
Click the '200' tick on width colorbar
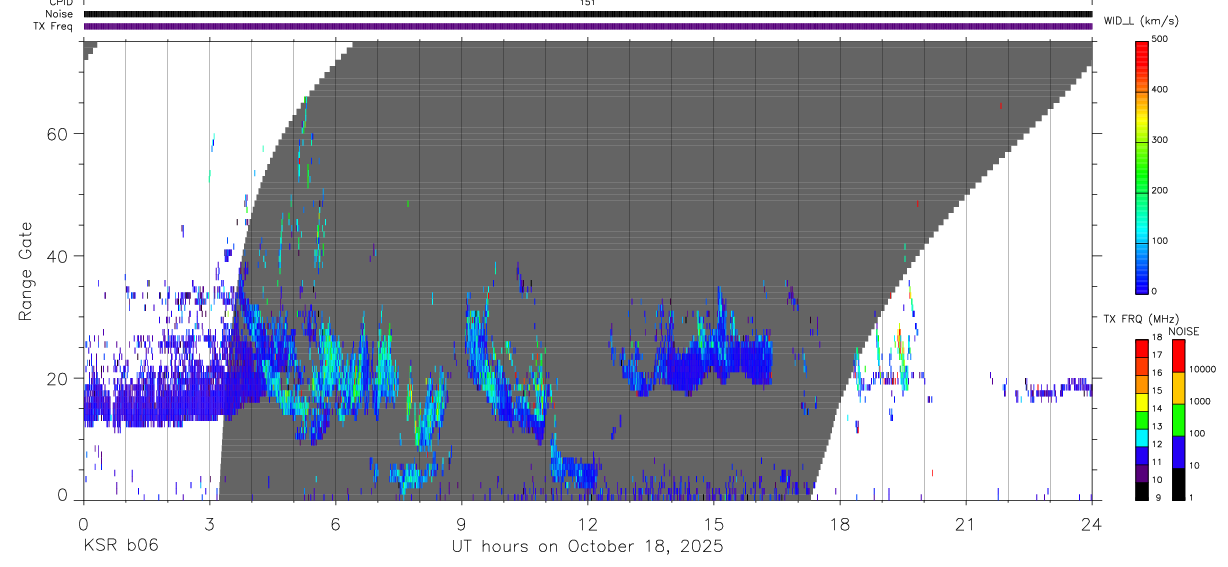(x=1160, y=190)
